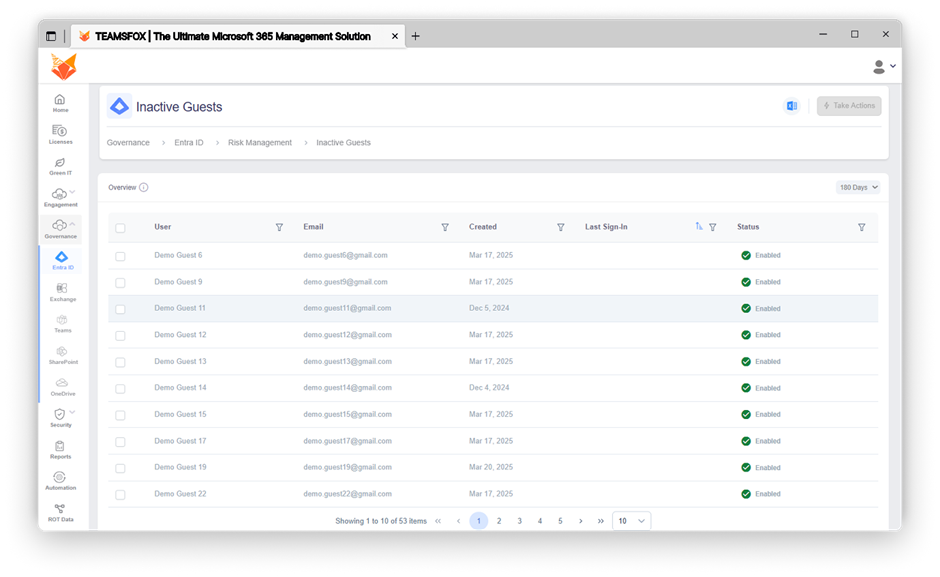Check the Demo Guest 6 row
Screen dimensions: 940x577
(x=120, y=256)
